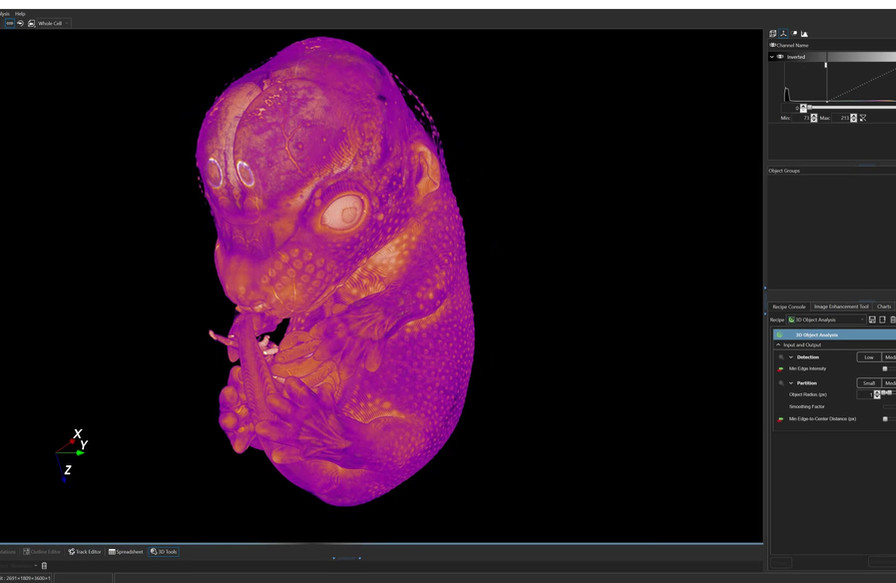
Task: Click the save recipe icon
Action: coord(873,319)
